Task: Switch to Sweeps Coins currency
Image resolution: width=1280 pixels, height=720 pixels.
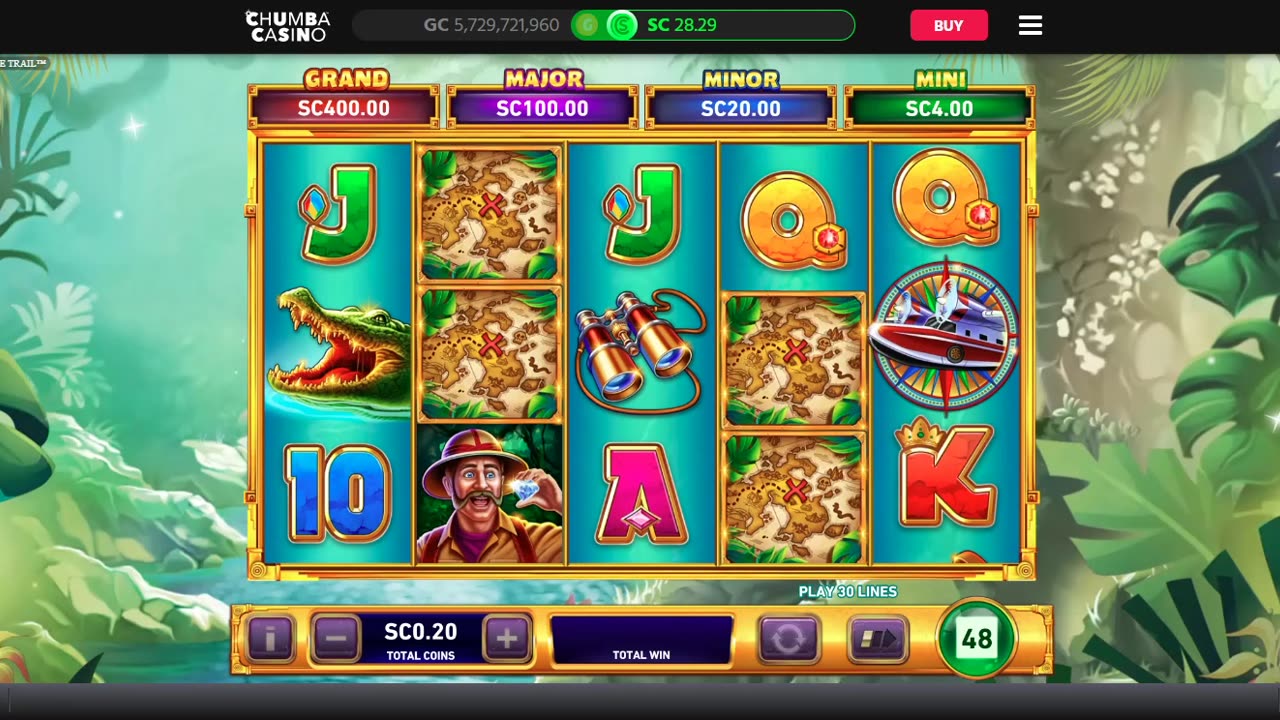Action: pyautogui.click(x=622, y=25)
